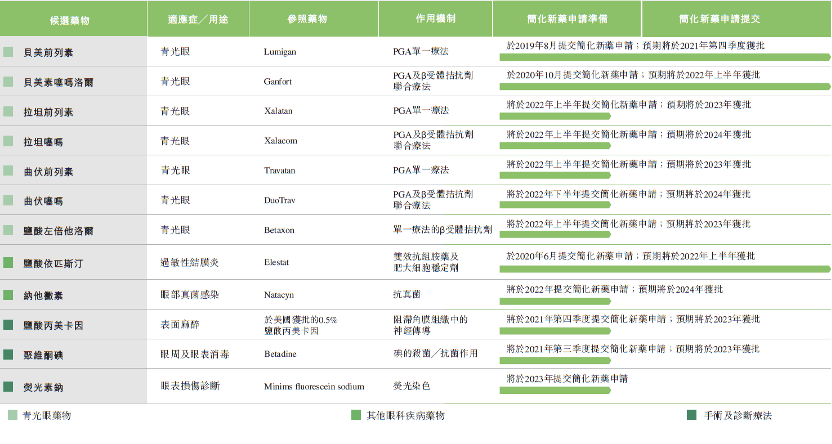This screenshot has width=832, height=444.
Task: Select reference drug Elestat
Action: 276,262
